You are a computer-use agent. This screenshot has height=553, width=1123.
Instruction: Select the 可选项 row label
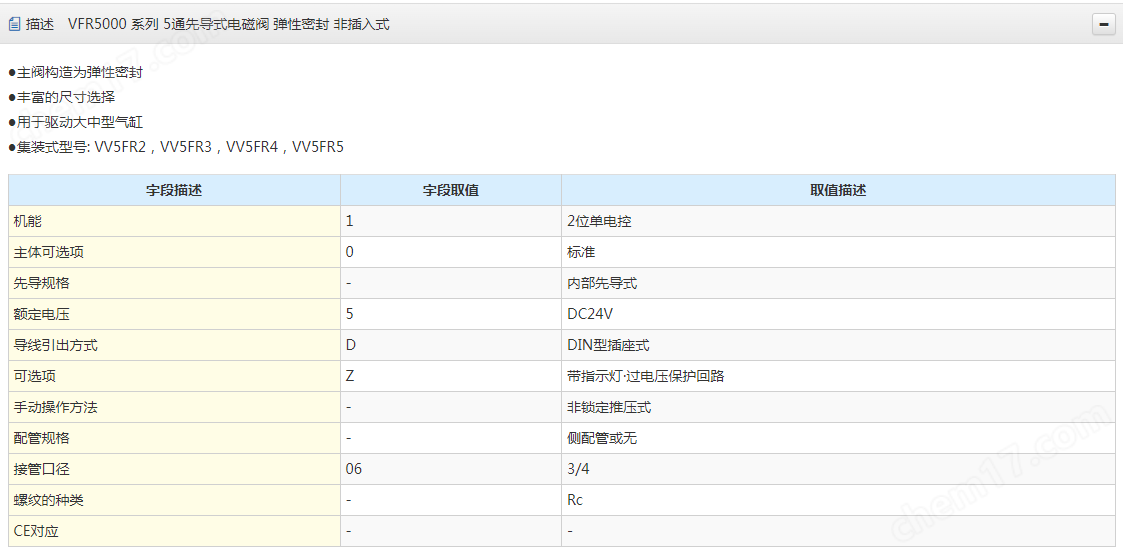pos(174,376)
